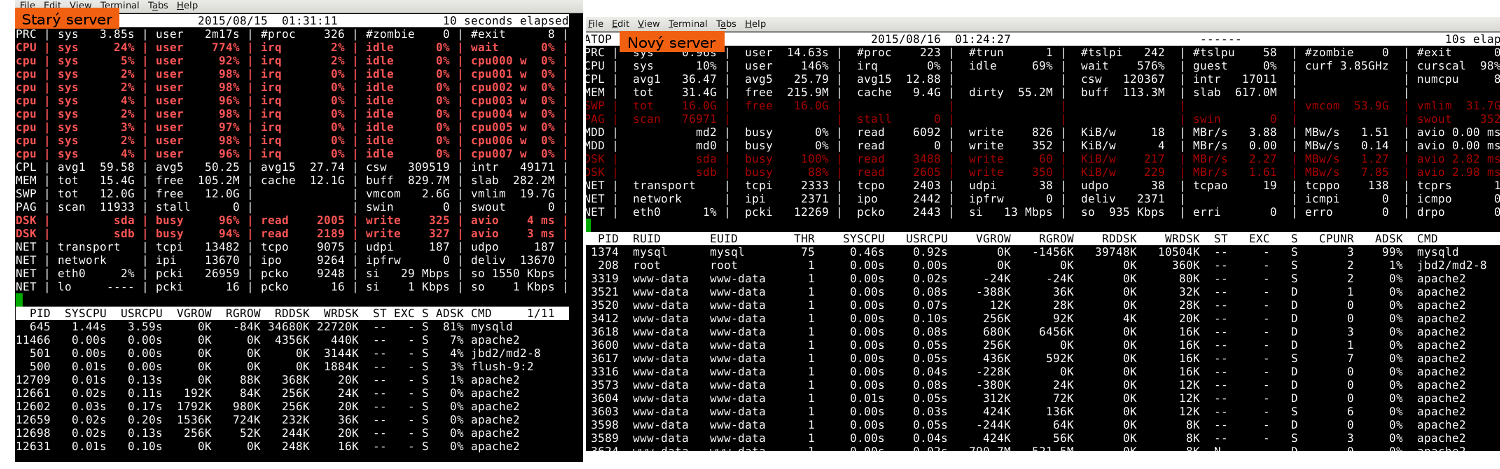The image size is (1500, 469).
Task: Select apache2 process row with PID 11466
Action: [291, 339]
